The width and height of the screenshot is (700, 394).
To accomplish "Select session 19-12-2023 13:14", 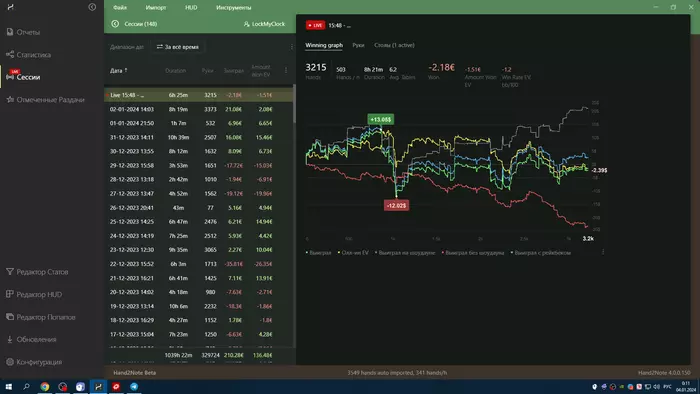I will click(199, 306).
